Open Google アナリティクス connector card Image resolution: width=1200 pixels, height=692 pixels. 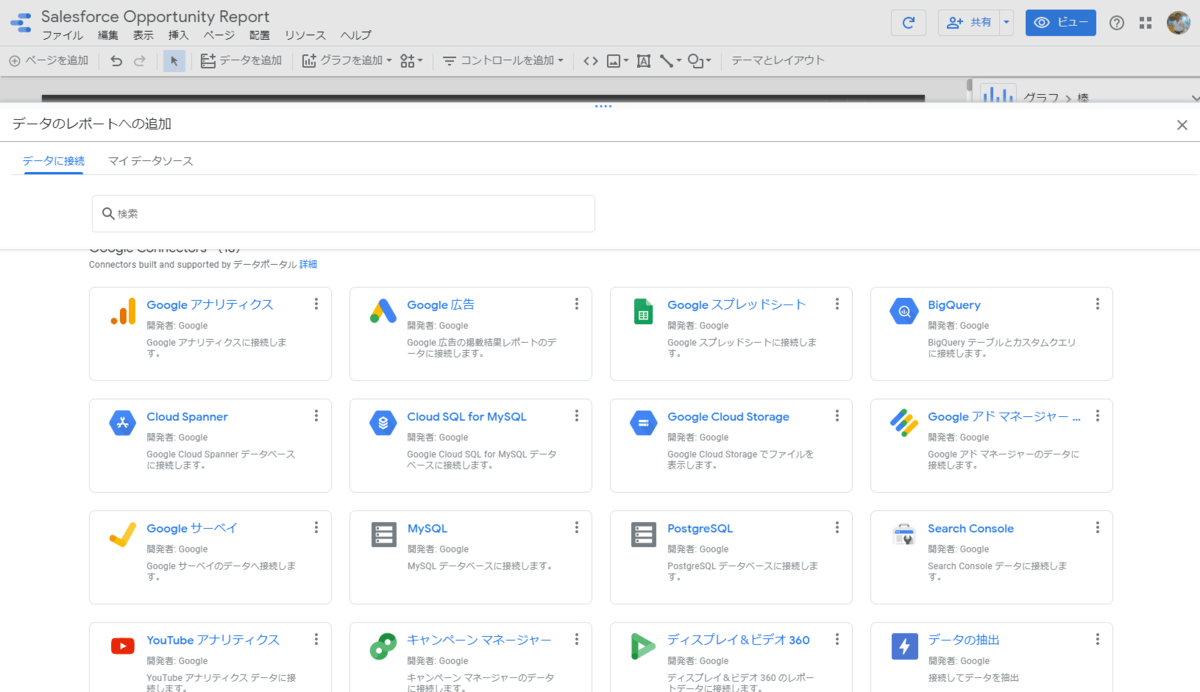click(x=210, y=334)
